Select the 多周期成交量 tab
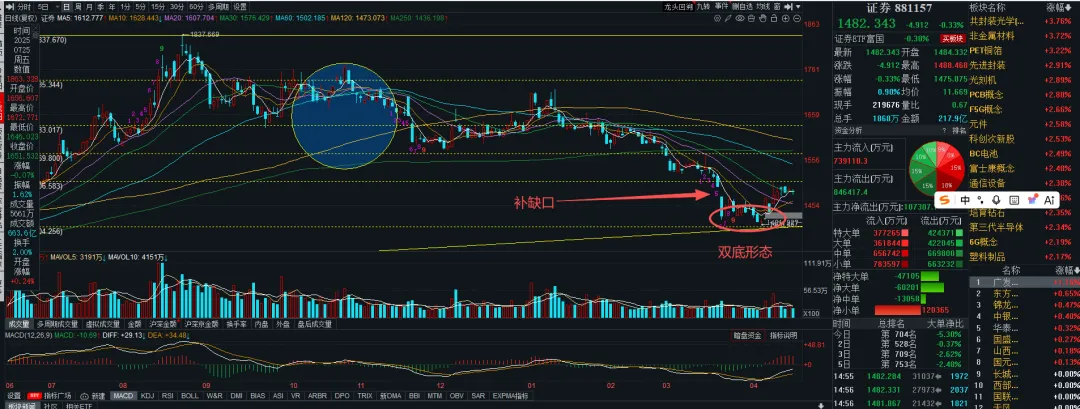 (x=59, y=324)
